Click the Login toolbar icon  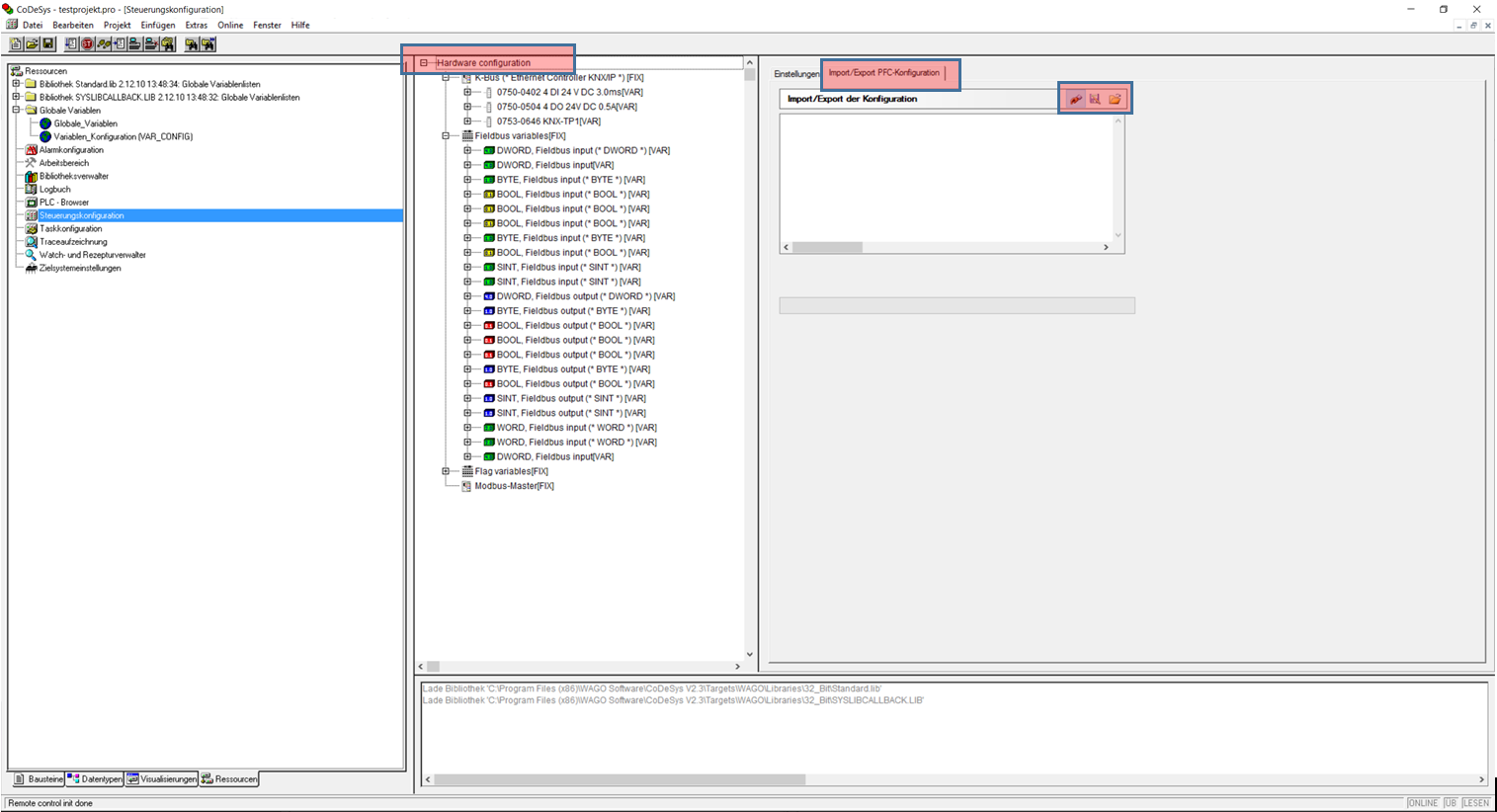(134, 44)
